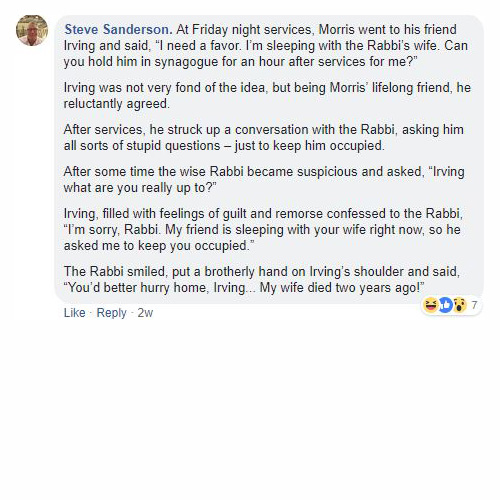Viewport: 500px width, 500px height.
Task: Open the reaction count showing 7
Action: click(474, 305)
